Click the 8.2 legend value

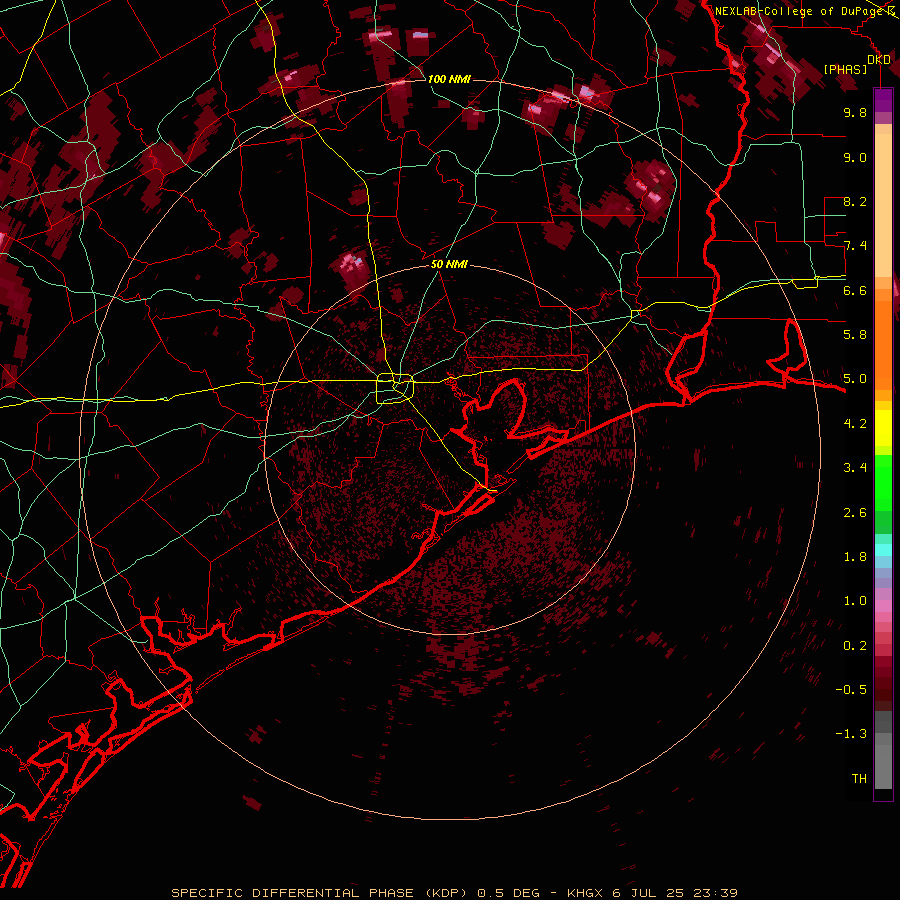pyautogui.click(x=855, y=201)
